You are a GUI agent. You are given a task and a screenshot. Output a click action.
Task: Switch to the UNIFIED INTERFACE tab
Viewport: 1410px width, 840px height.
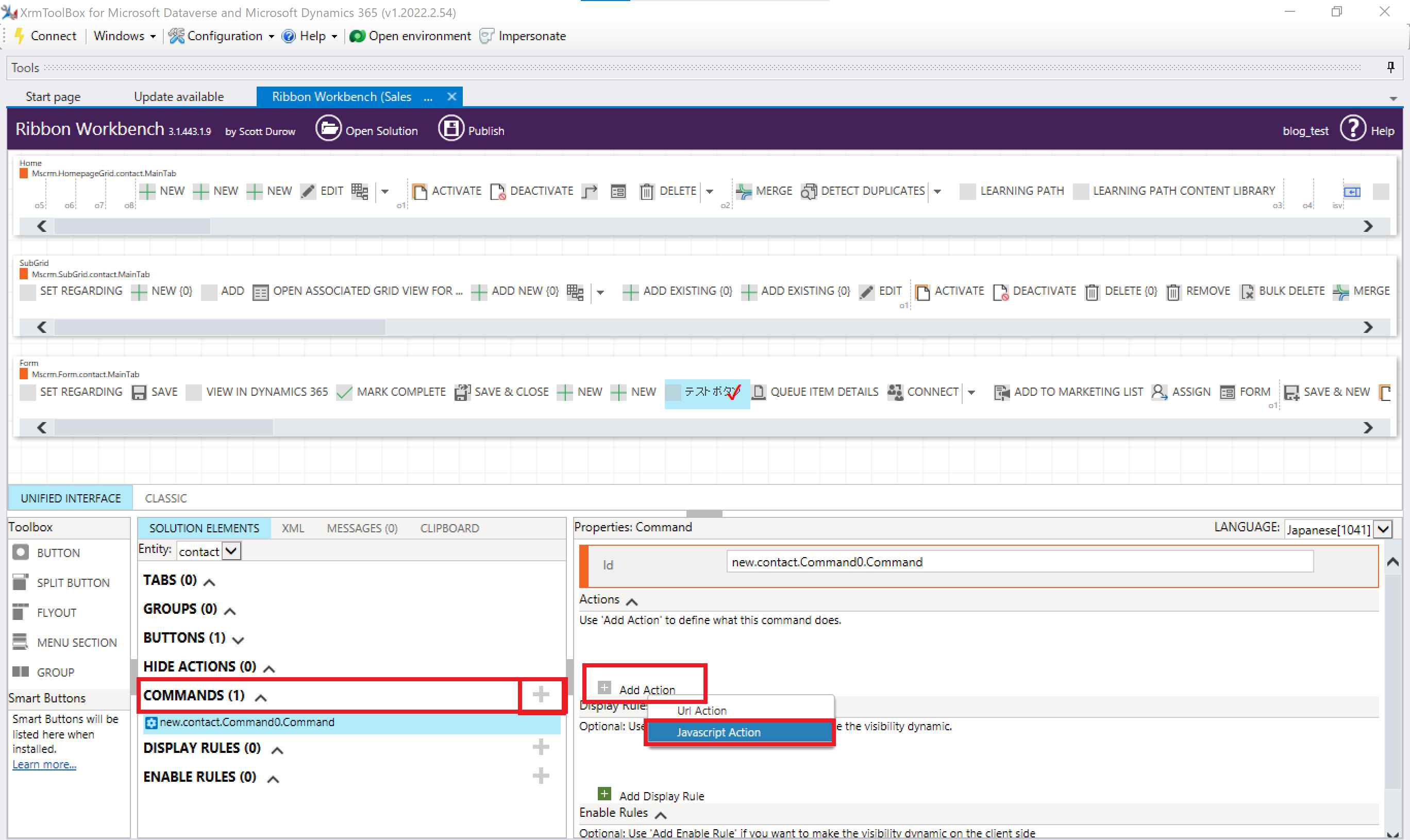click(71, 499)
